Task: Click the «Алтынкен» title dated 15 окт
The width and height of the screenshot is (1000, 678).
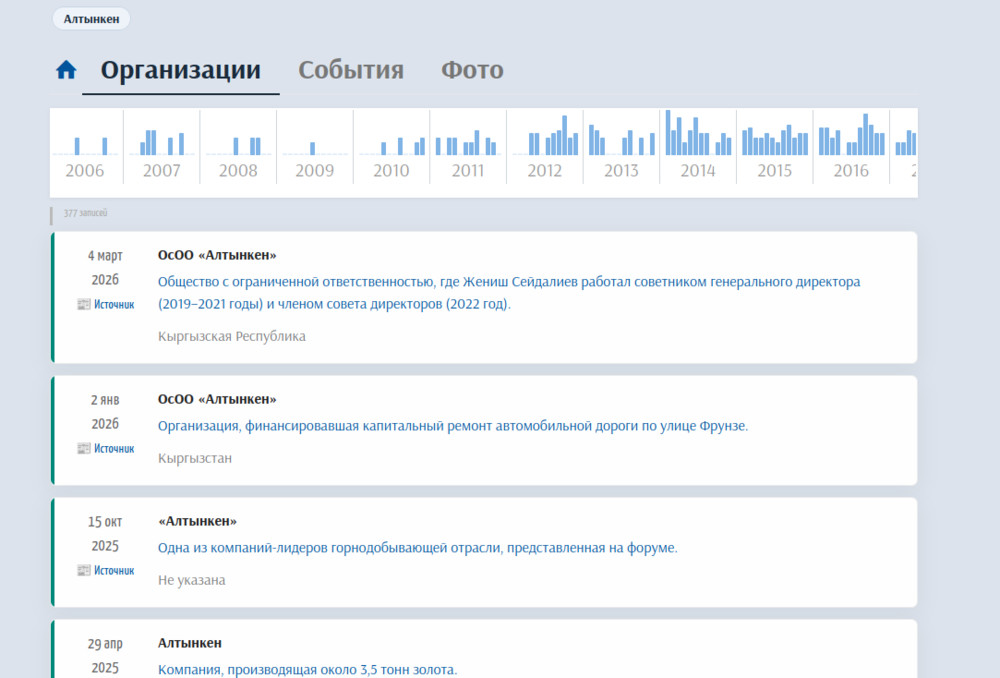Action: [x=197, y=521]
